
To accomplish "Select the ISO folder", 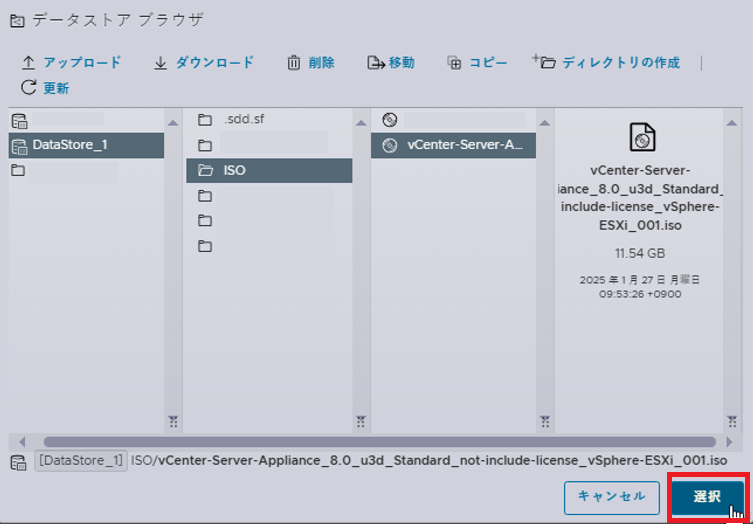I will (269, 171).
